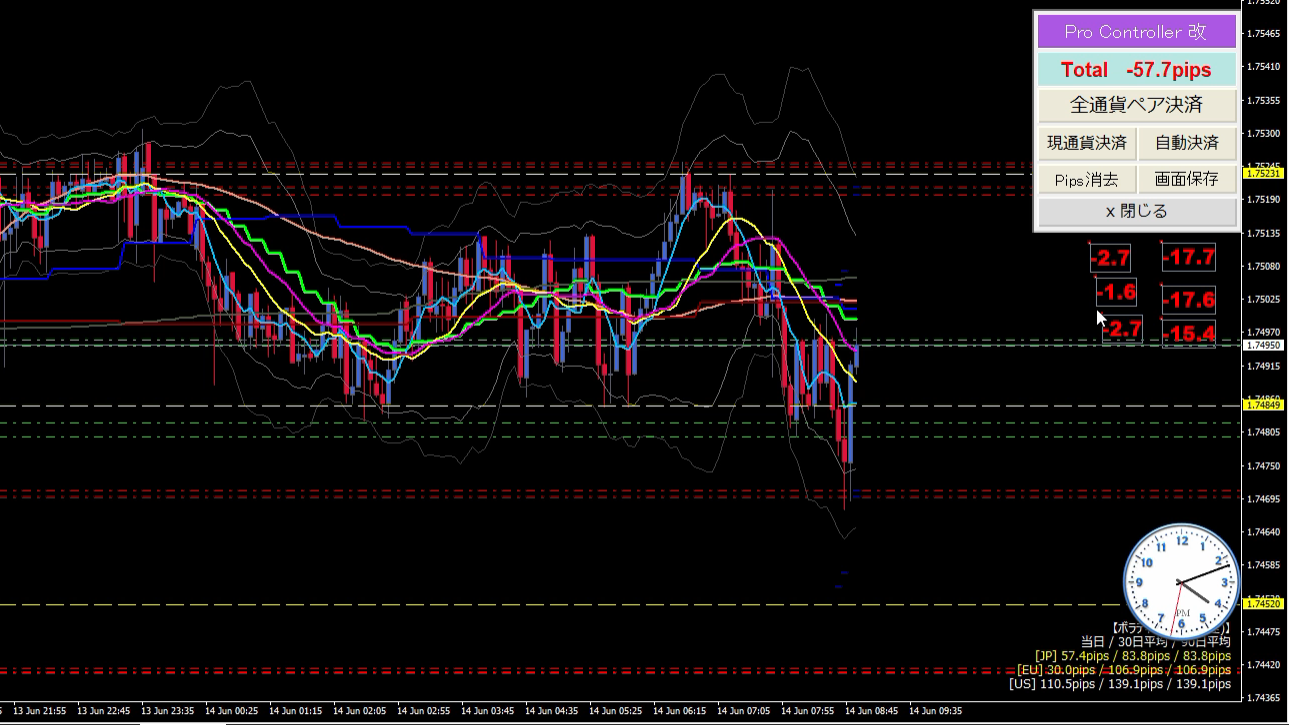Close the panel with x 閉じる

pyautogui.click(x=1136, y=212)
